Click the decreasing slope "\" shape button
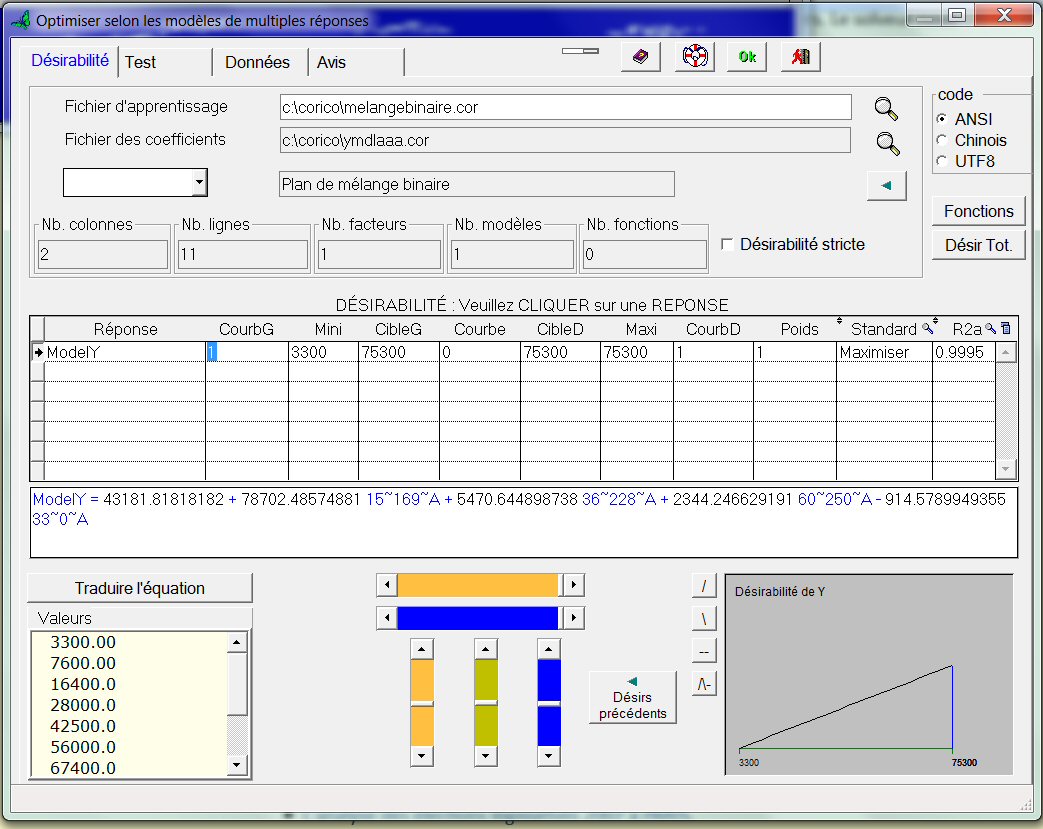Screen dimensions: 1043x829 pos(704,618)
